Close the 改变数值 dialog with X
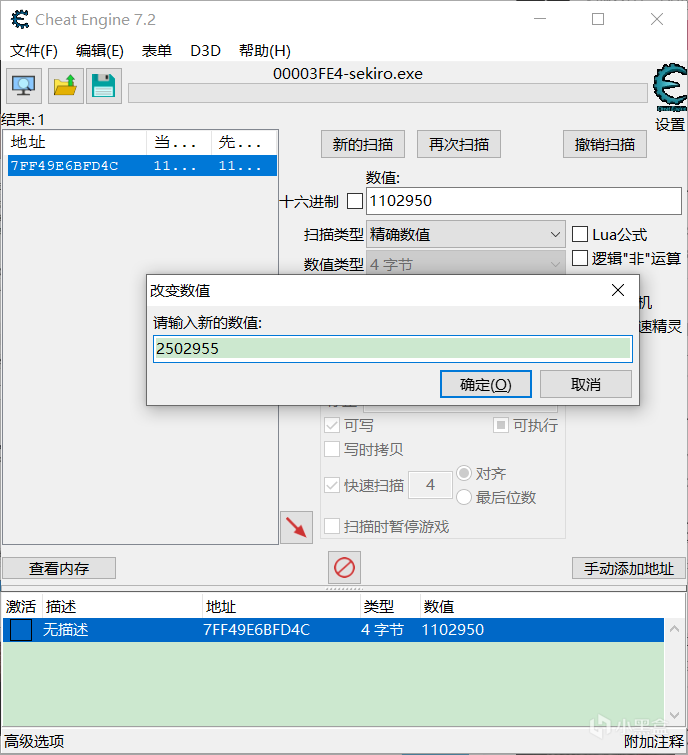Image resolution: width=688 pixels, height=755 pixels. click(x=617, y=290)
